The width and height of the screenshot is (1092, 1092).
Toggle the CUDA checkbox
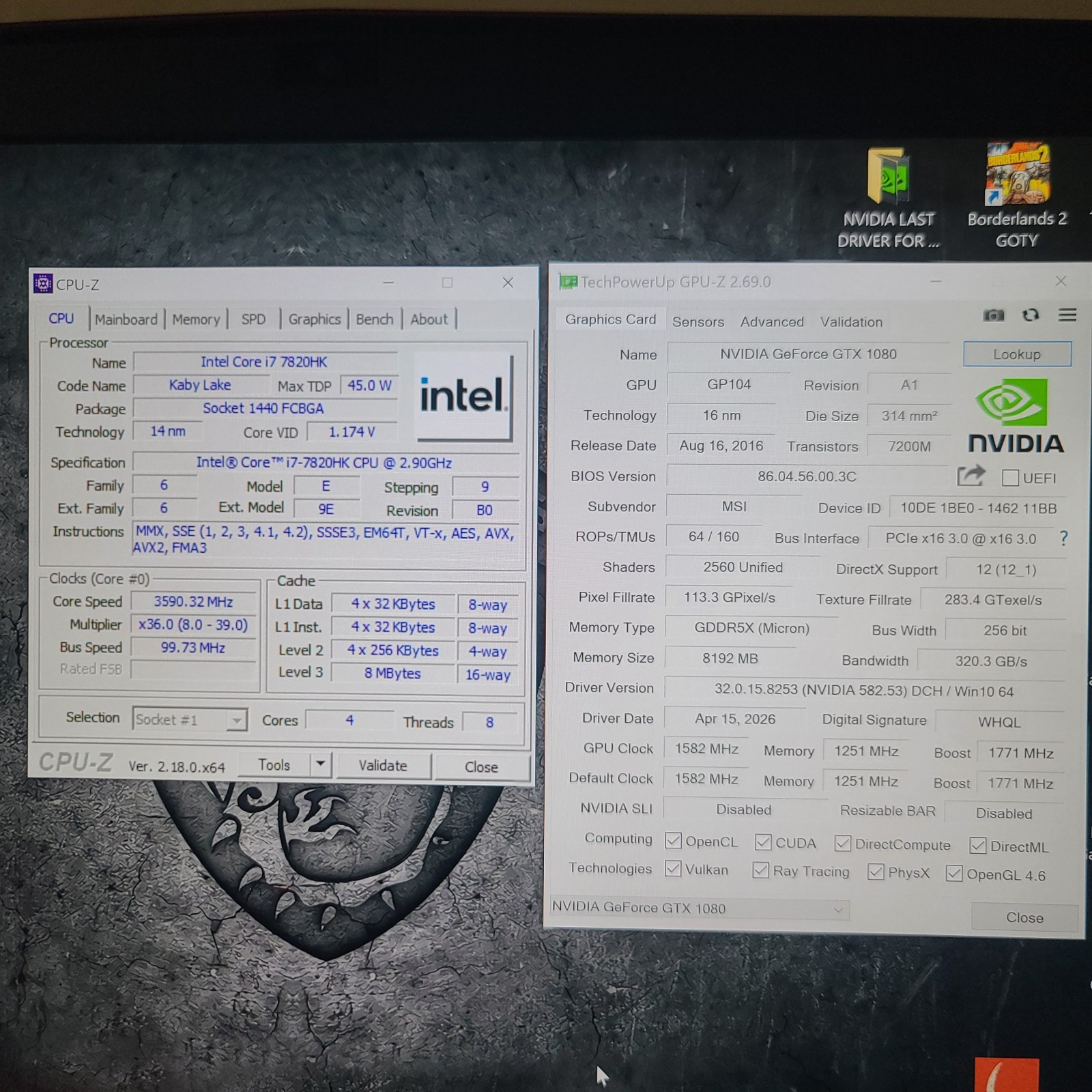point(763,842)
